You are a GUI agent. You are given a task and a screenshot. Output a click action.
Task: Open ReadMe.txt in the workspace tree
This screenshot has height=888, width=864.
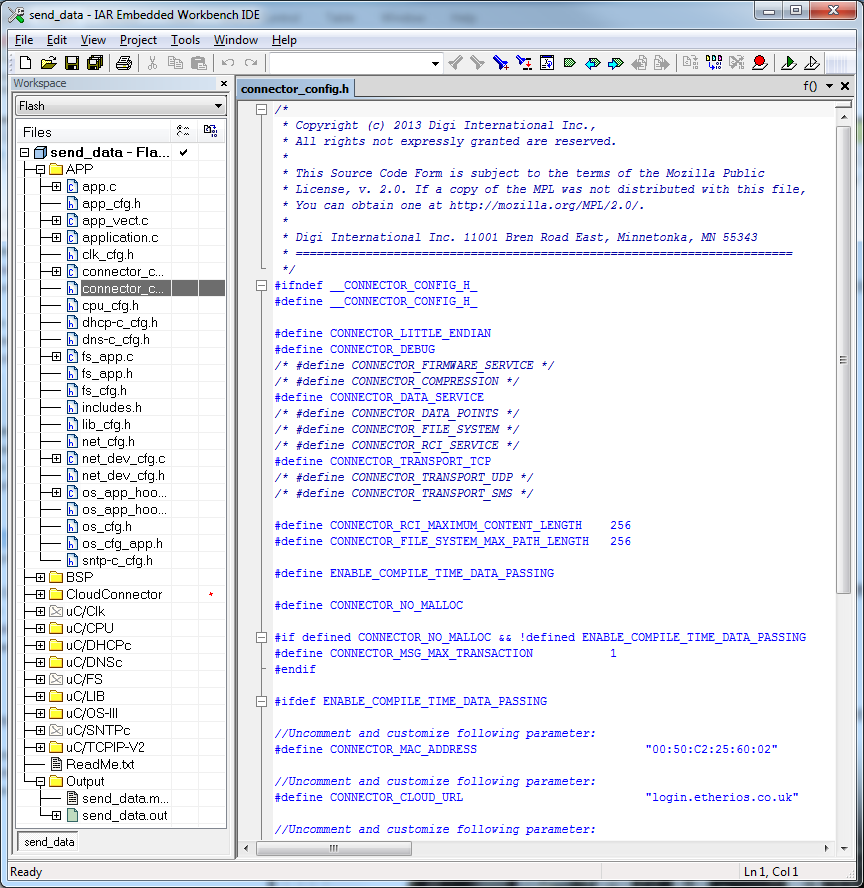tap(99, 764)
